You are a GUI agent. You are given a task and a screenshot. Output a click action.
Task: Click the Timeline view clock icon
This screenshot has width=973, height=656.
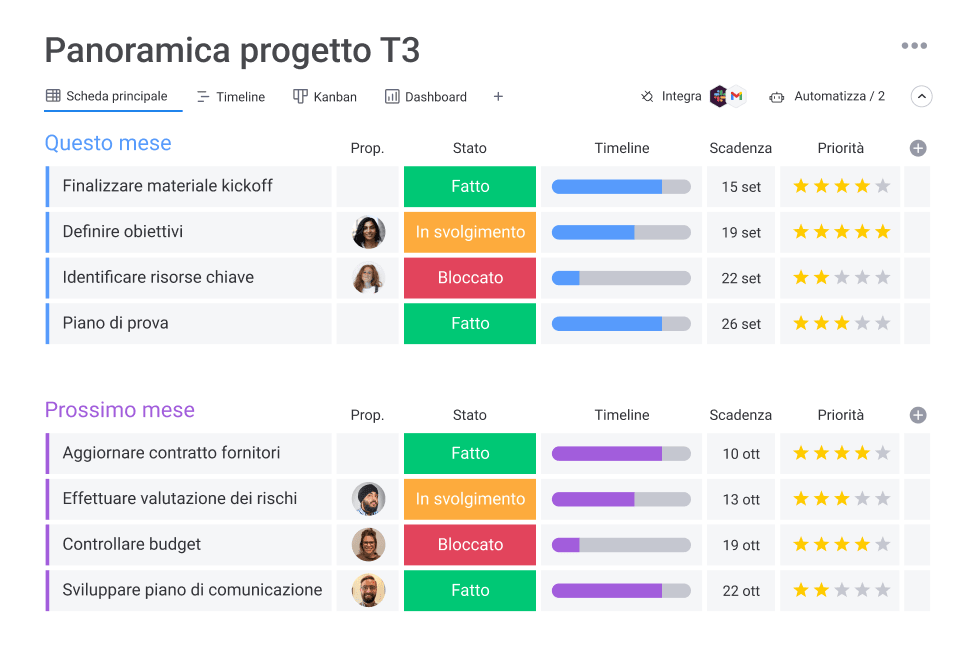[203, 96]
